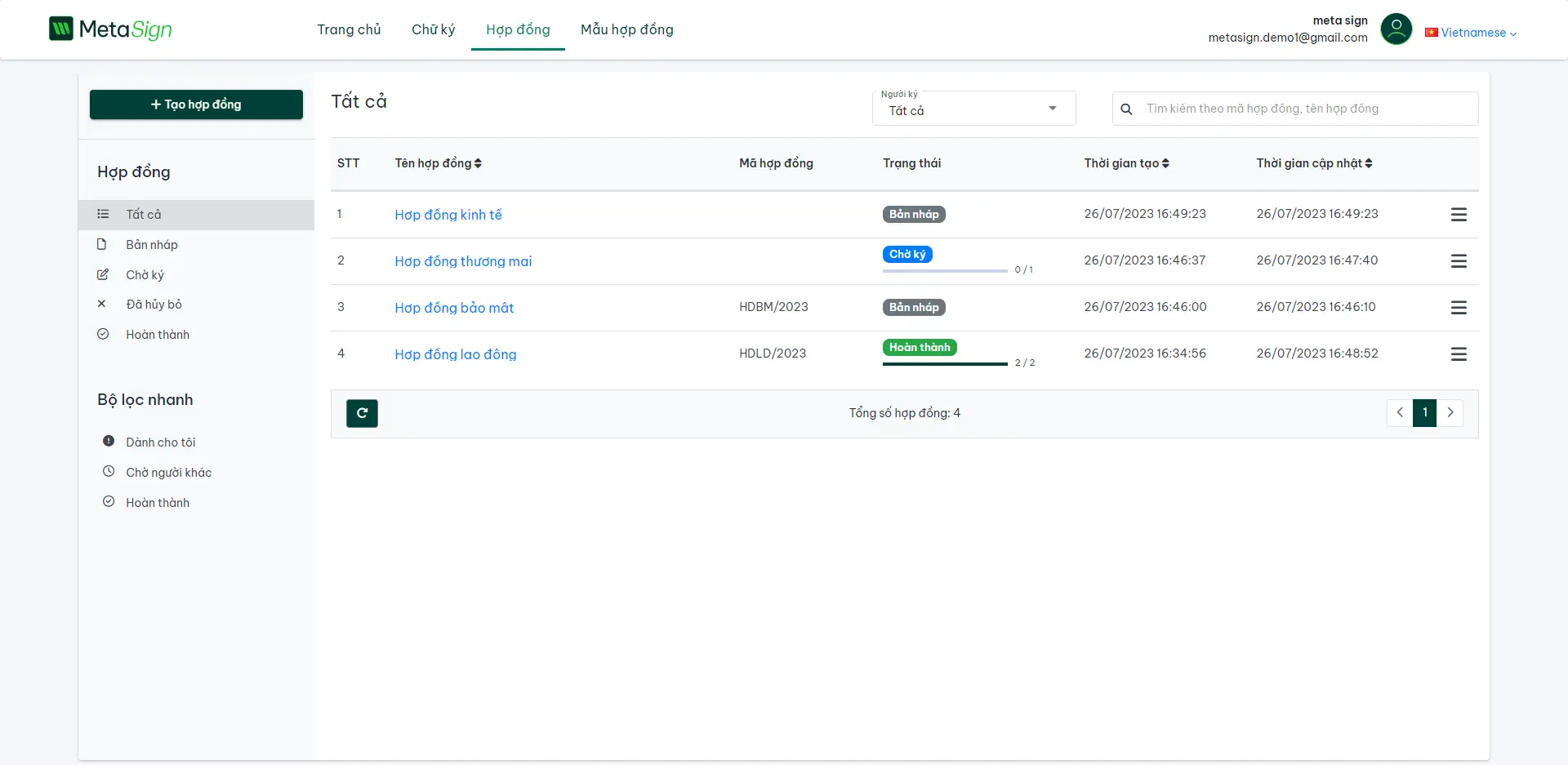The width and height of the screenshot is (1568, 765).
Task: Click the document icon beside Bản nháp
Action: [102, 244]
